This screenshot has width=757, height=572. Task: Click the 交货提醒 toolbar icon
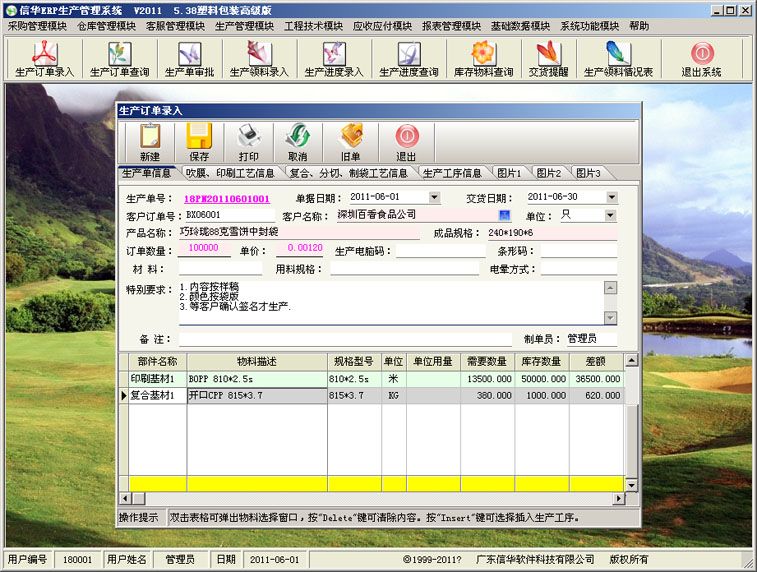pyautogui.click(x=548, y=58)
